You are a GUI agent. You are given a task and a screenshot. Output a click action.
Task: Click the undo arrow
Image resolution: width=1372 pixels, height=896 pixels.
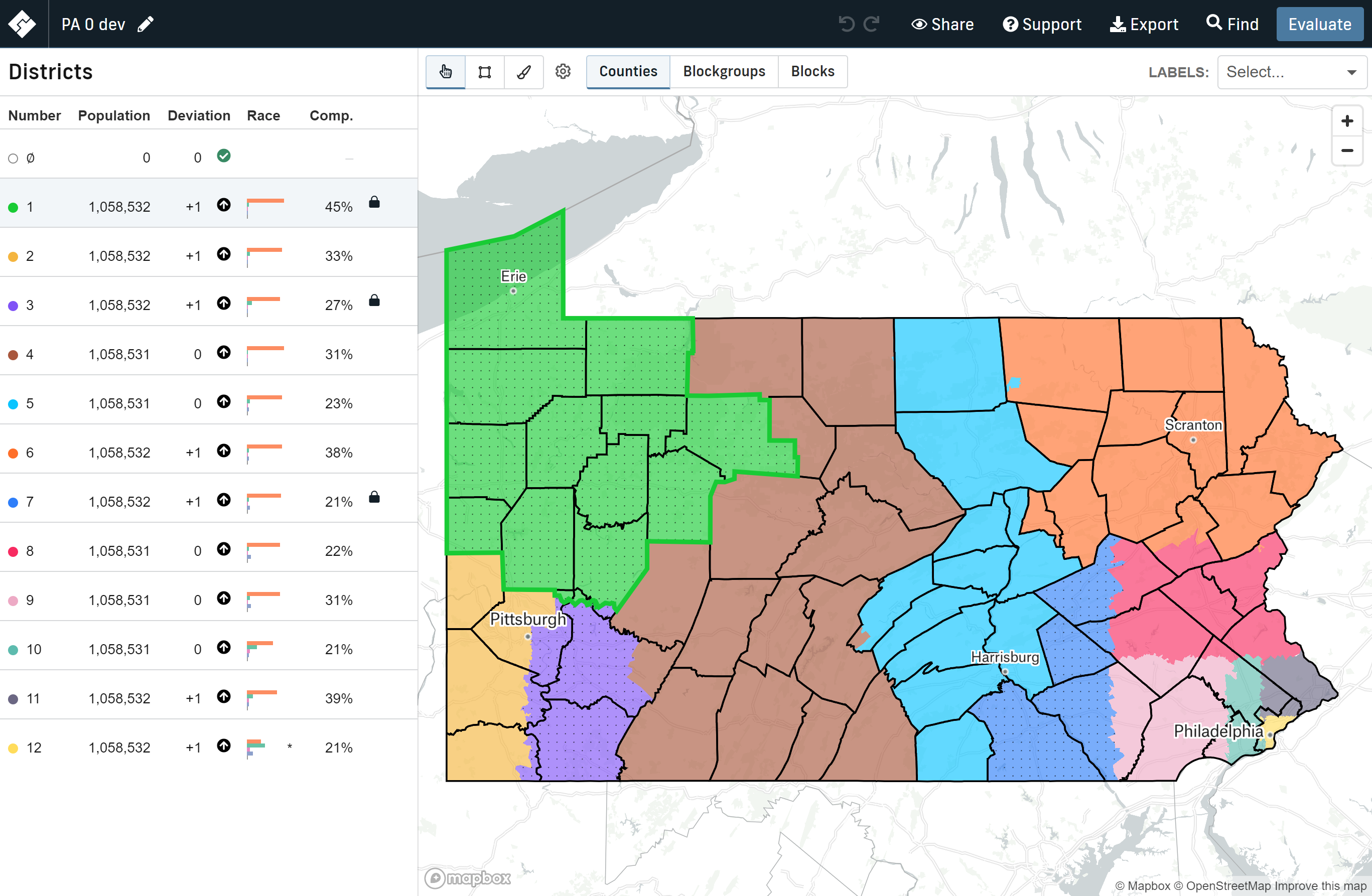pos(846,24)
